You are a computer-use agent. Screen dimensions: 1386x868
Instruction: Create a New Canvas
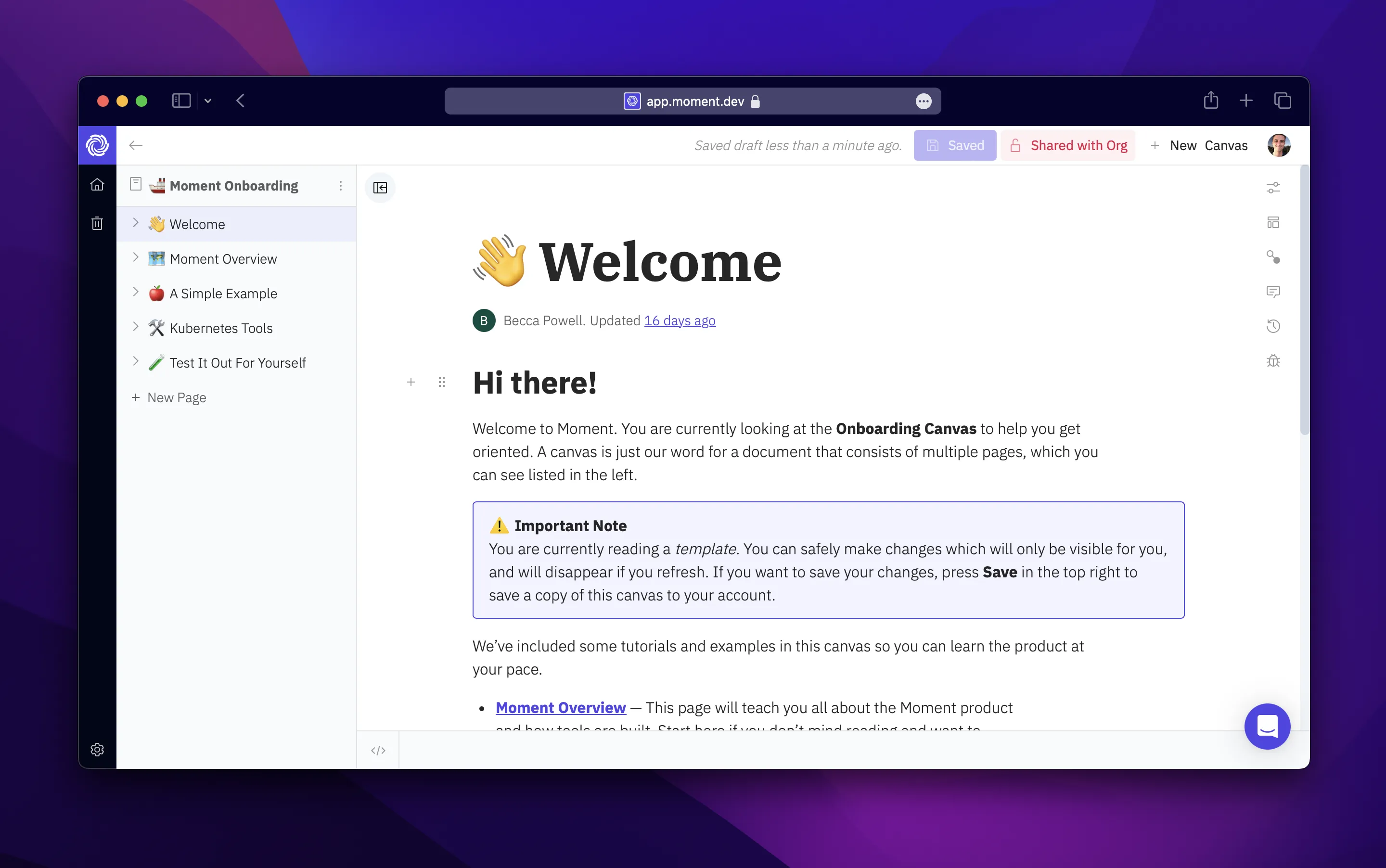pyautogui.click(x=1199, y=145)
